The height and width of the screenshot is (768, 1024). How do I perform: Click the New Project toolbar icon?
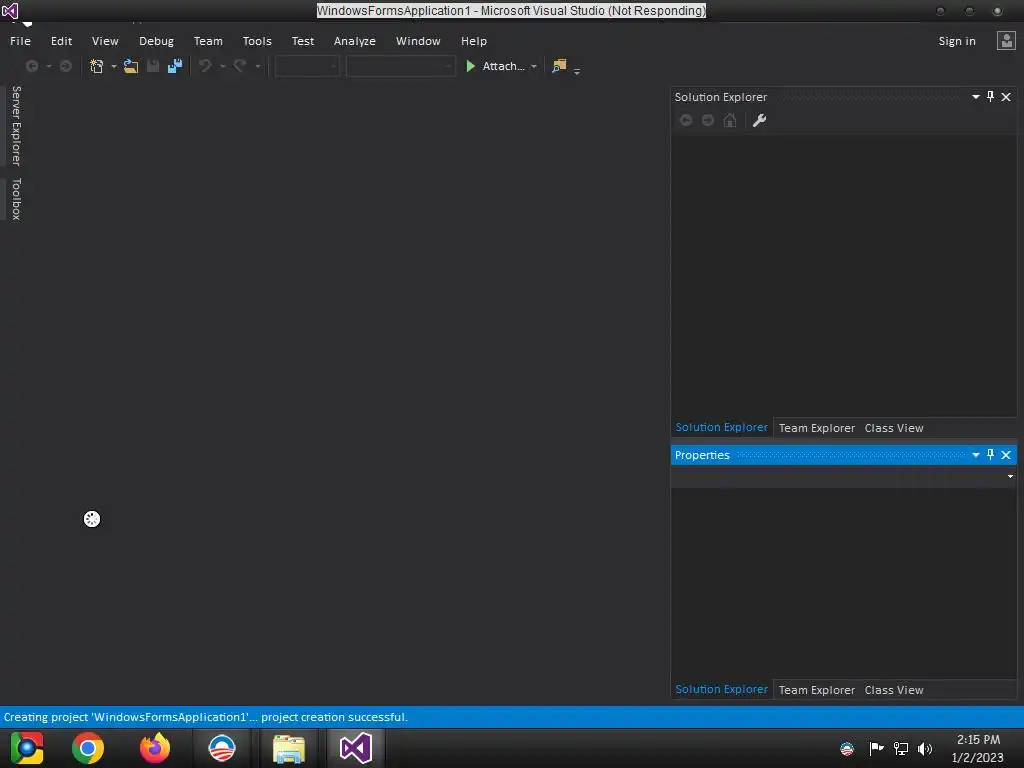97,66
